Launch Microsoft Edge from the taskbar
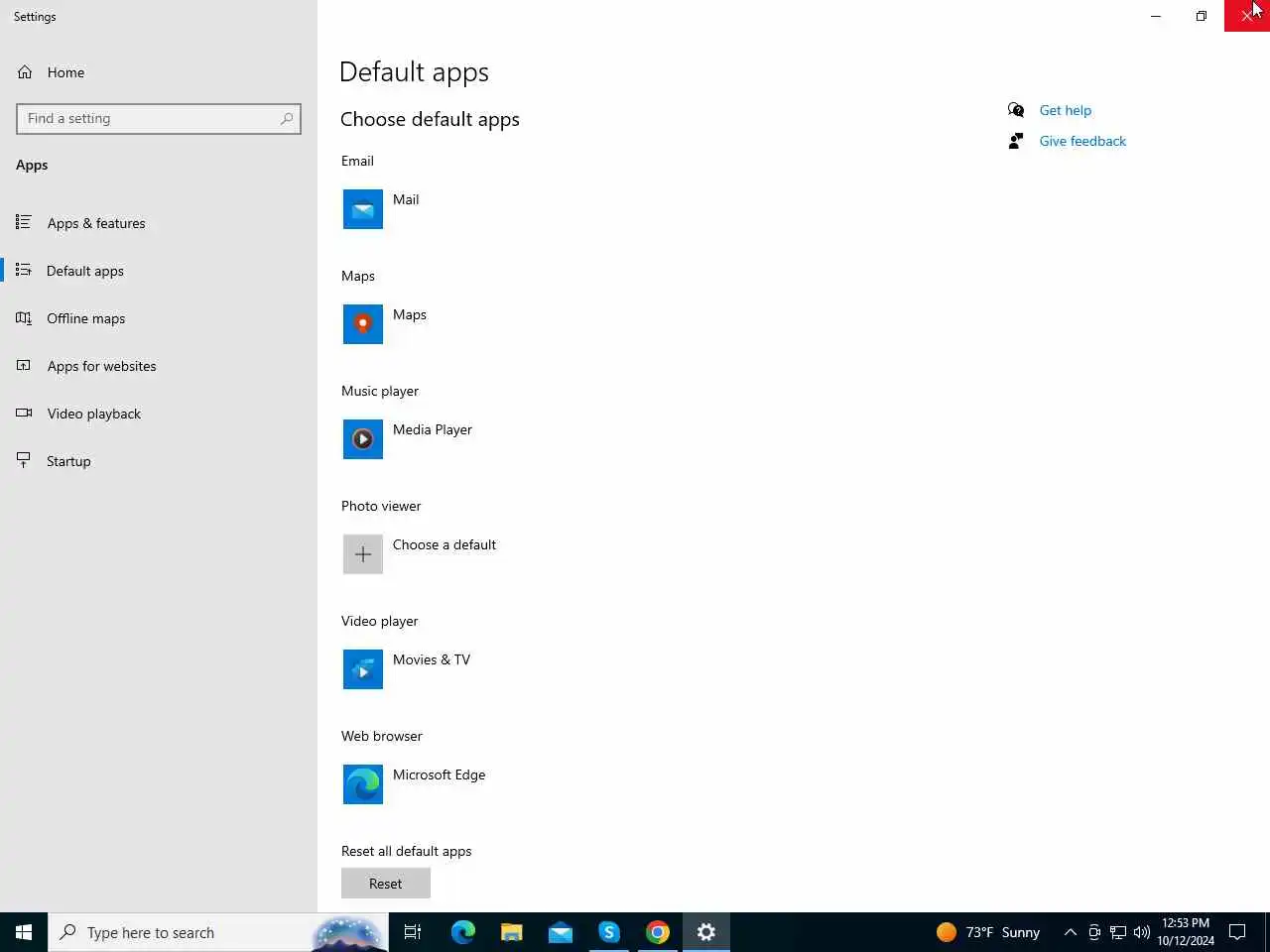 [462, 932]
